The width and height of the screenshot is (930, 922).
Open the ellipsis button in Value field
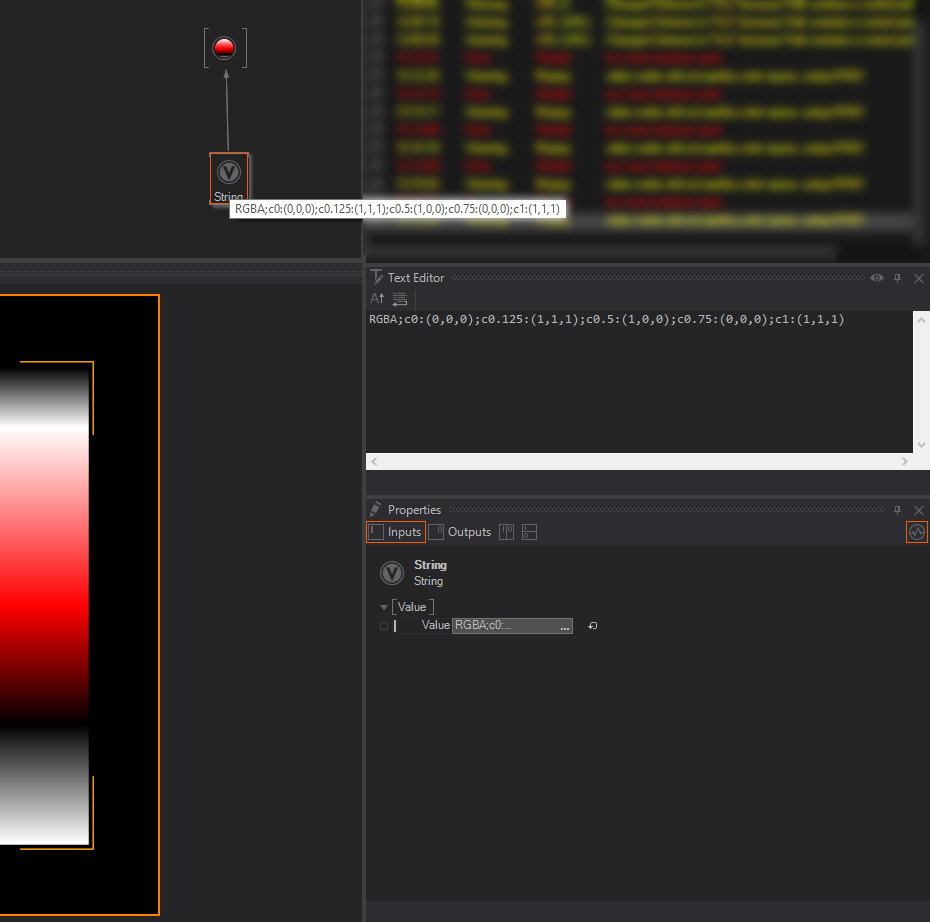coord(565,626)
